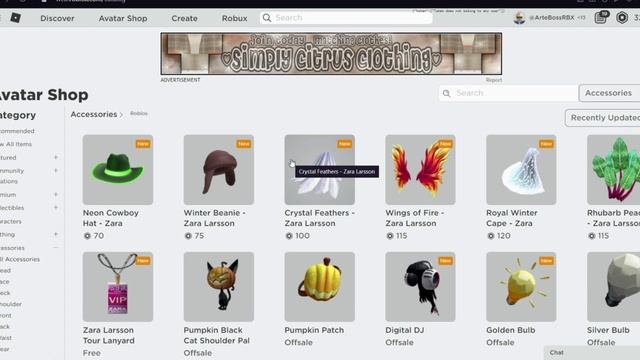The width and height of the screenshot is (640, 360).
Task: Collapse the Accessories category minus icon
Action: pos(56,248)
